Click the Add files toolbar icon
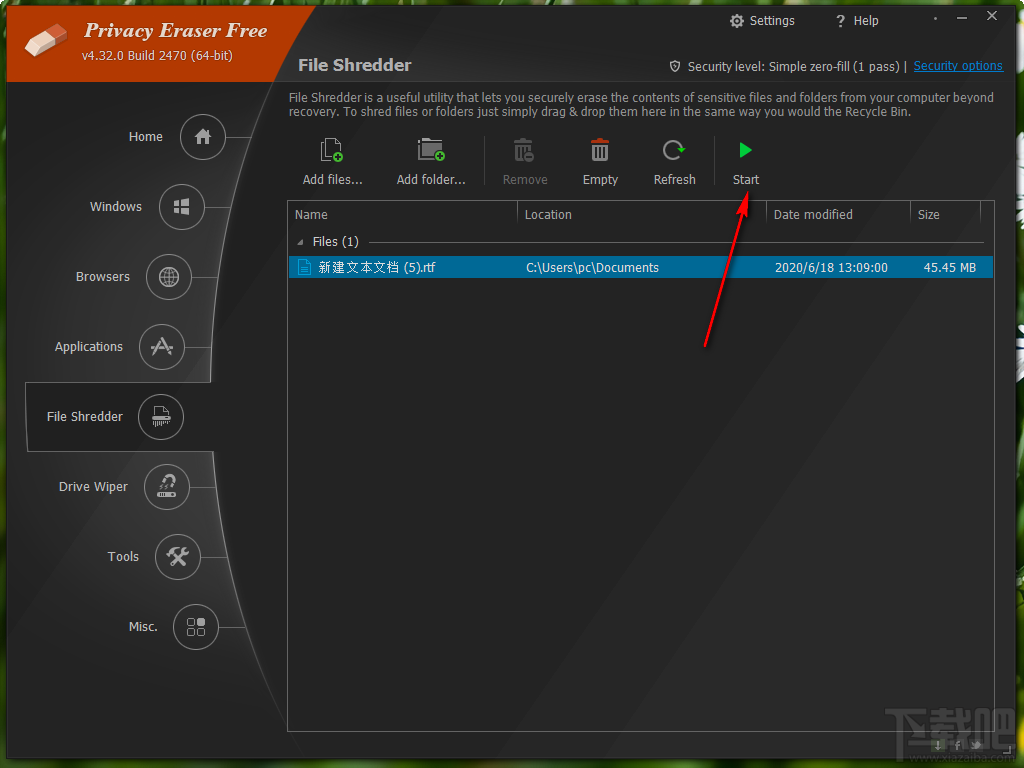Image resolution: width=1024 pixels, height=768 pixels. [x=331, y=149]
